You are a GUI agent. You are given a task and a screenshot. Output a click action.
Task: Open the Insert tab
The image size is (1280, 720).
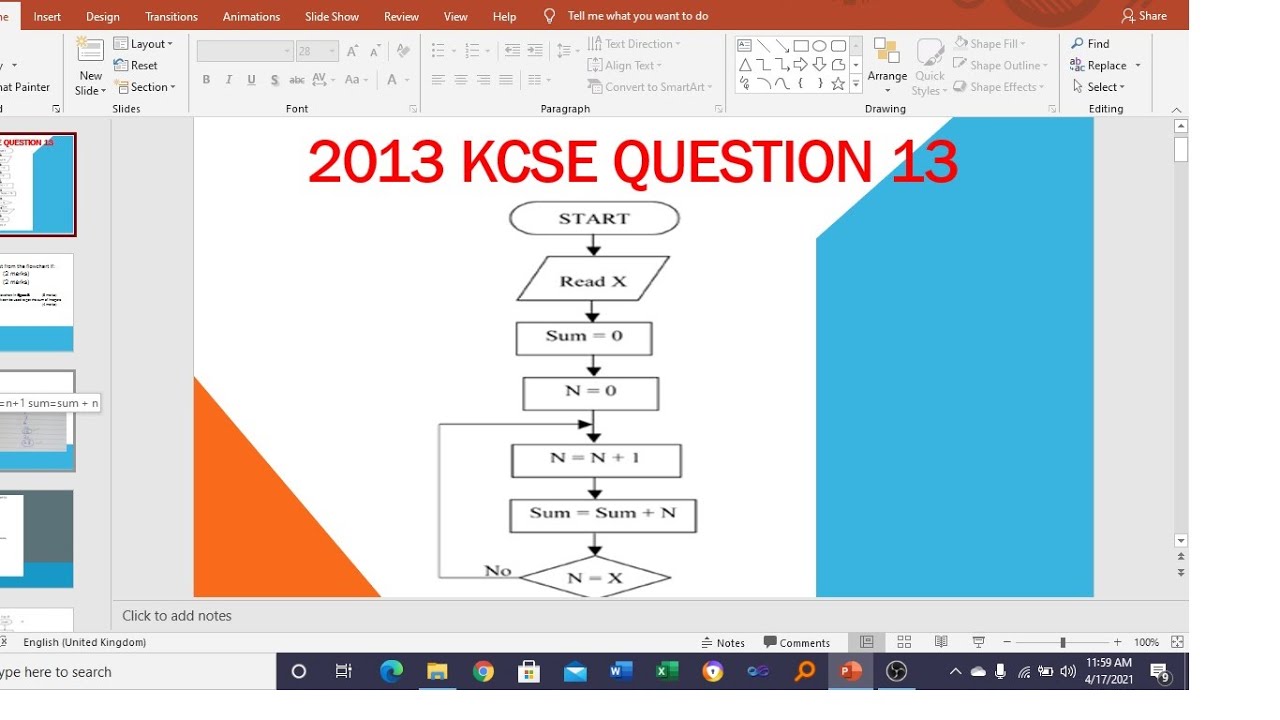[47, 16]
